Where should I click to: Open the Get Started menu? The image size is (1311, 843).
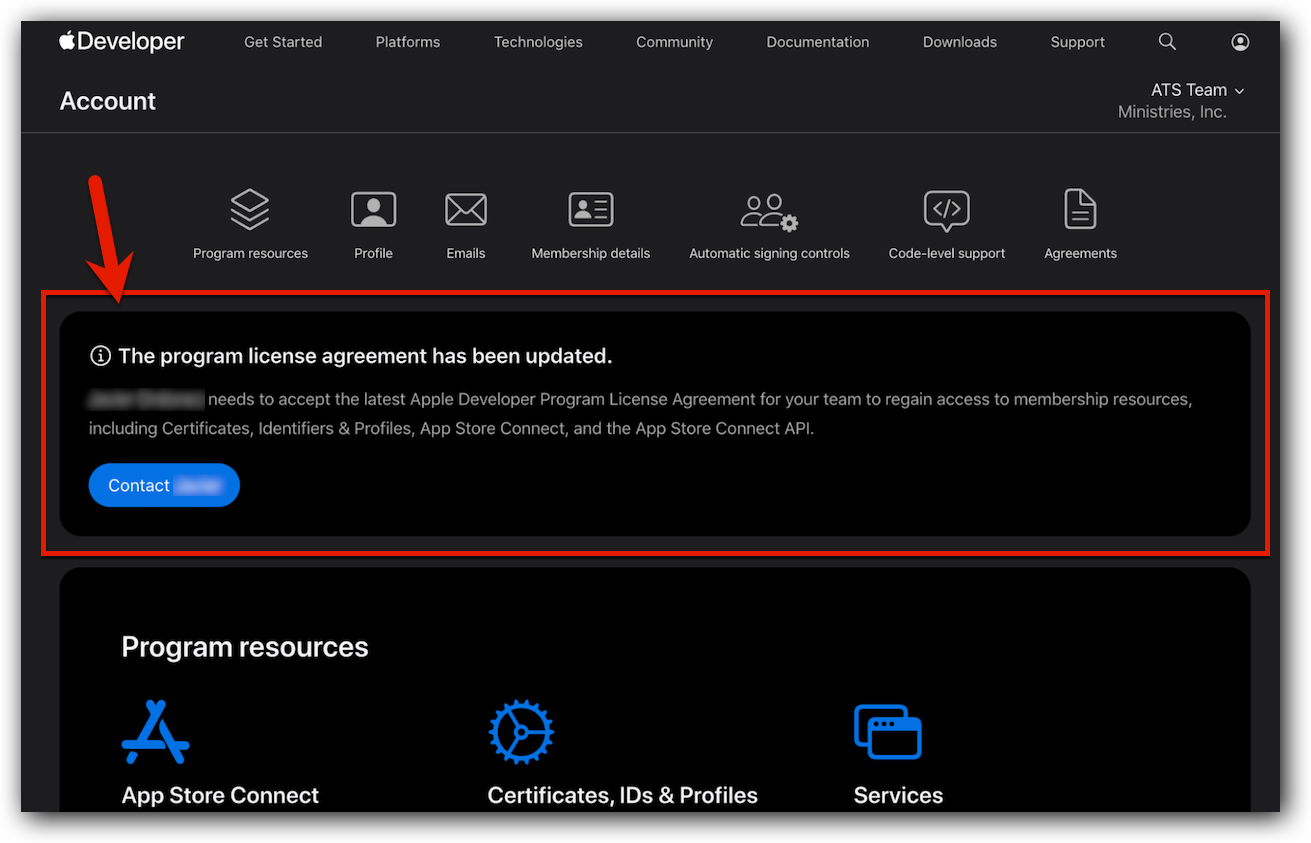[x=283, y=42]
